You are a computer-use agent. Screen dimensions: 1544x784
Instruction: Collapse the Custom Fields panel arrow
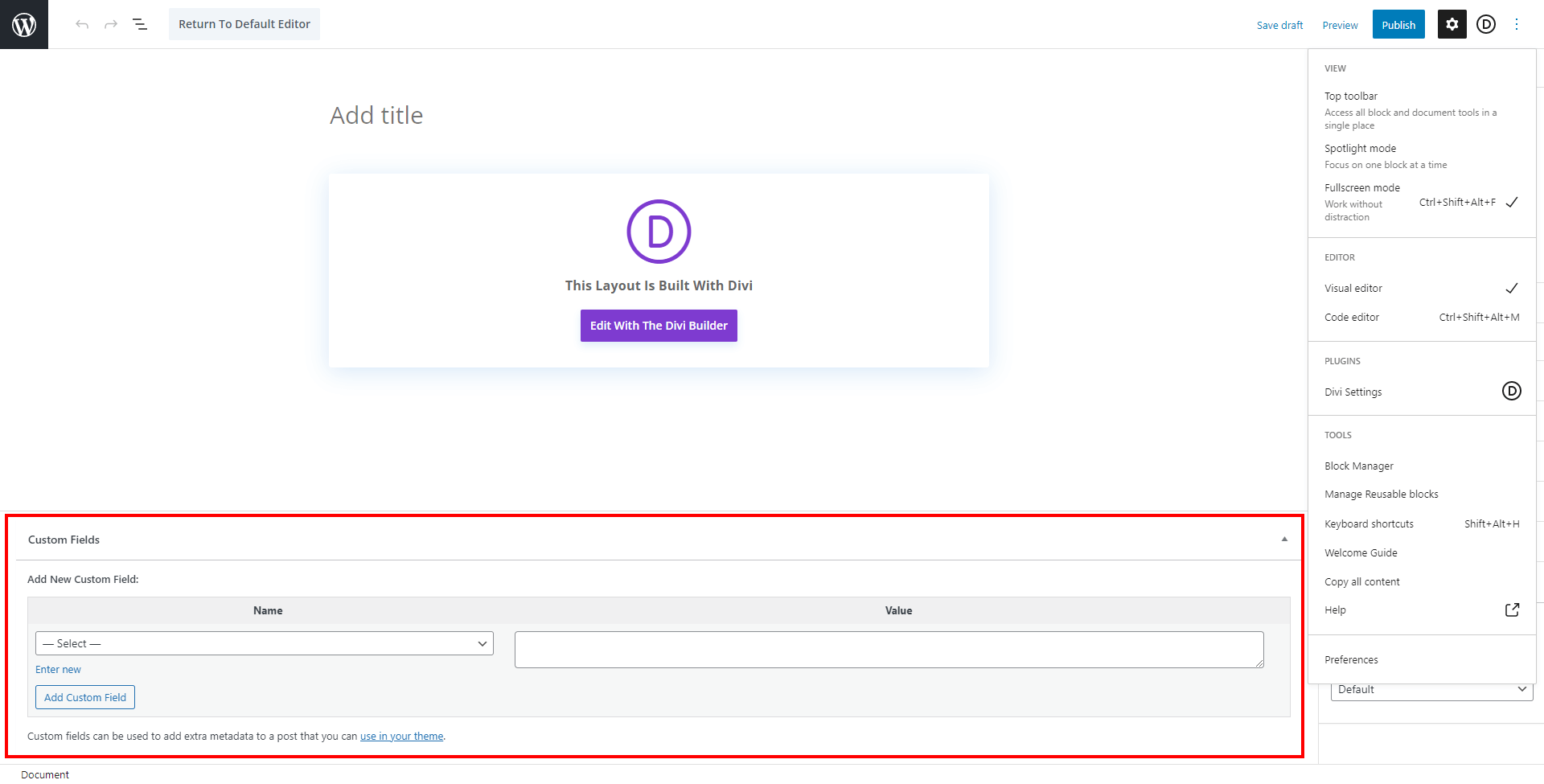(1284, 540)
